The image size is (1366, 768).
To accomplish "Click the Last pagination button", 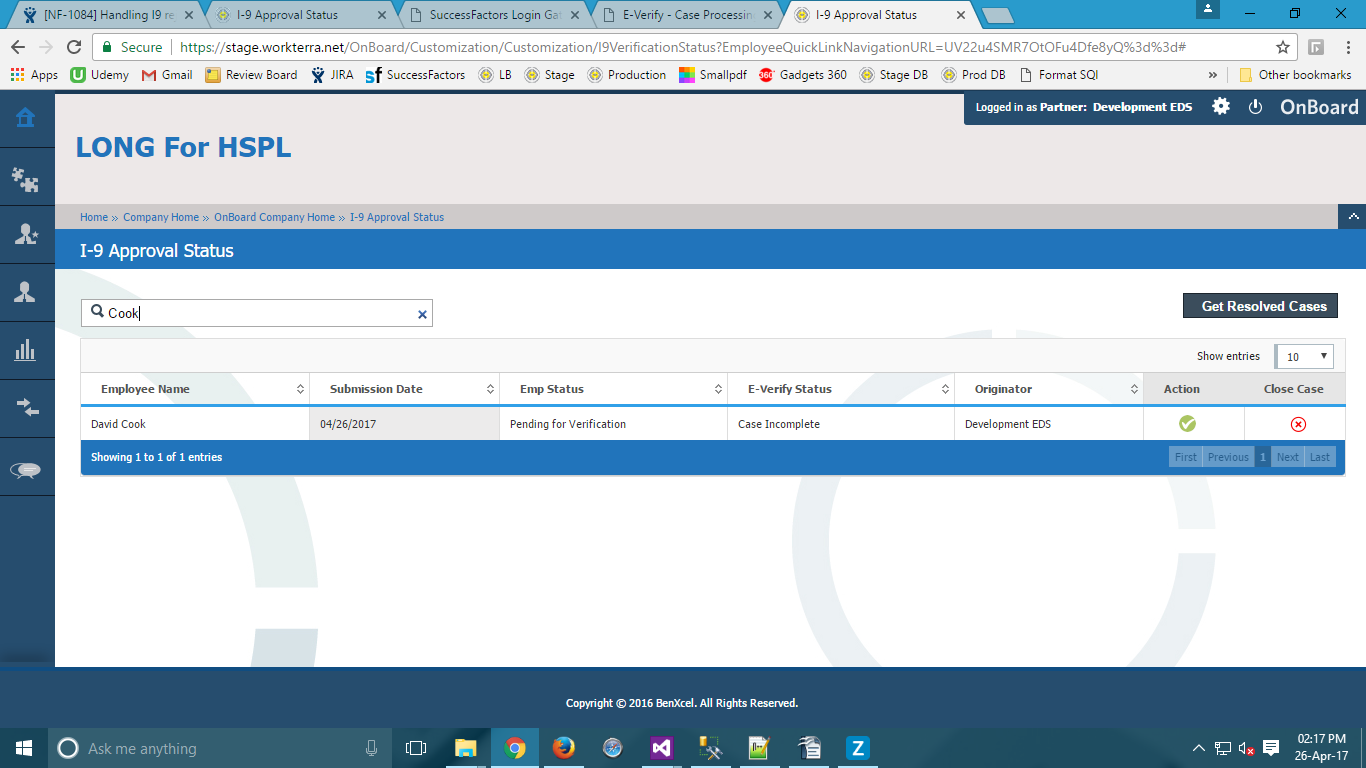I will pos(1320,457).
